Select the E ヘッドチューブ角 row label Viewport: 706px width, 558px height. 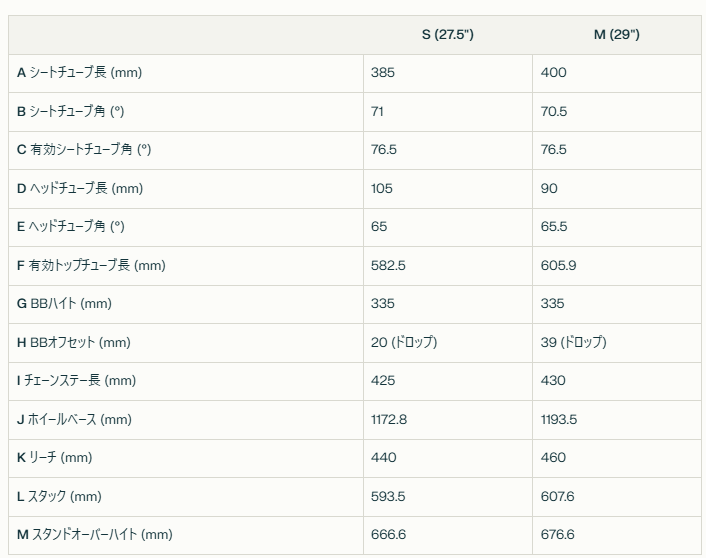pos(70,227)
